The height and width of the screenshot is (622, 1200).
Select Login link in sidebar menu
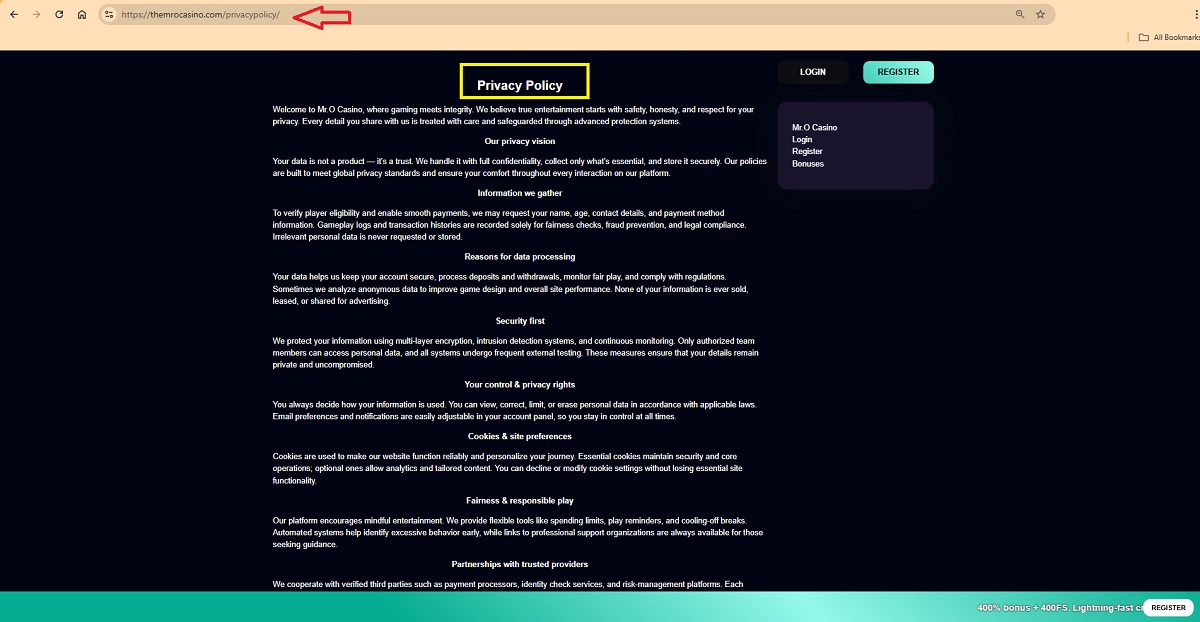802,140
